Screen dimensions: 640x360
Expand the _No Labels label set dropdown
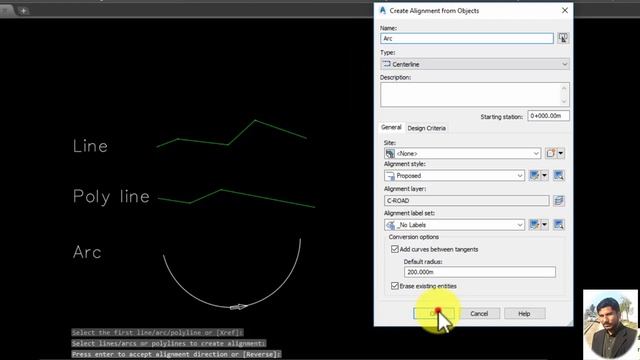coord(454,225)
